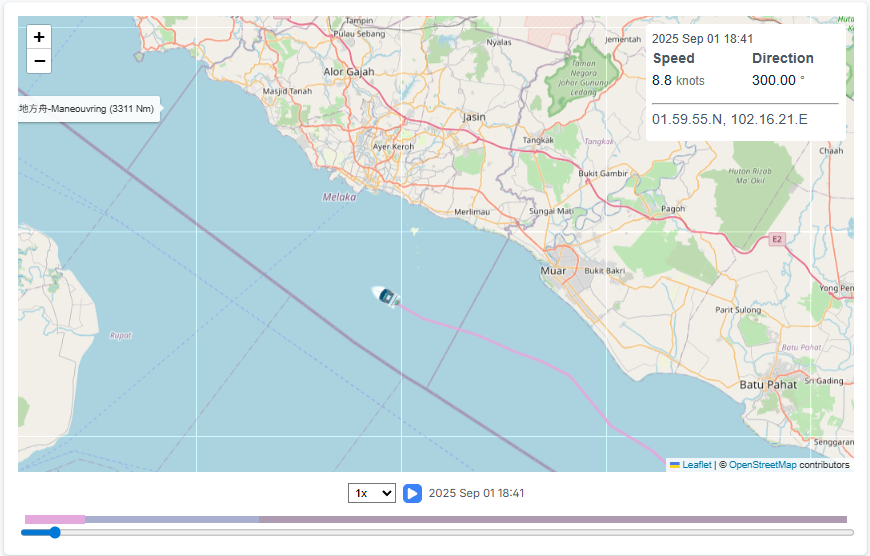This screenshot has height=556, width=870.
Task: Click the Muar town label on map
Action: tap(552, 271)
